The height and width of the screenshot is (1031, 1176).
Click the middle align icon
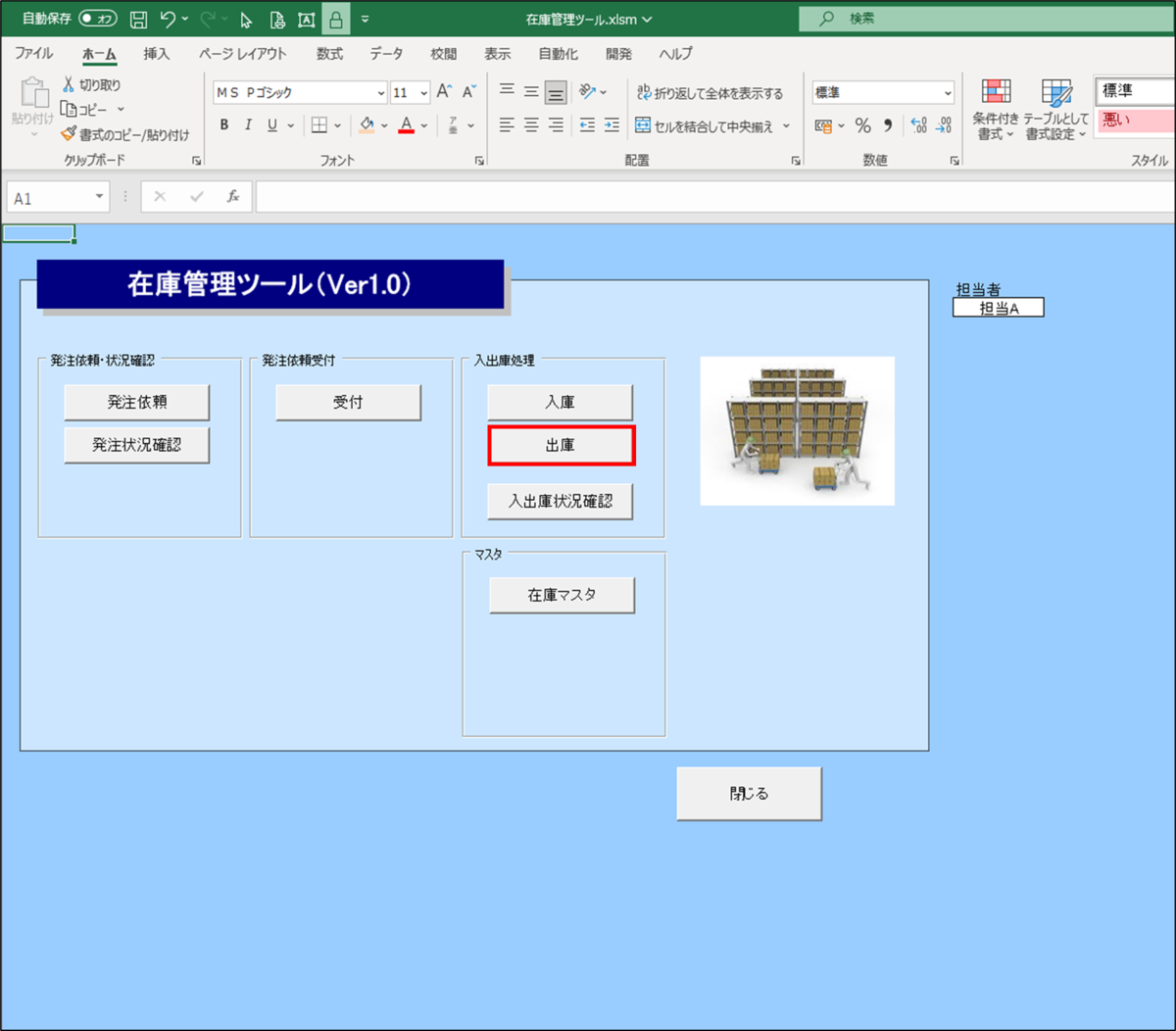[x=531, y=91]
